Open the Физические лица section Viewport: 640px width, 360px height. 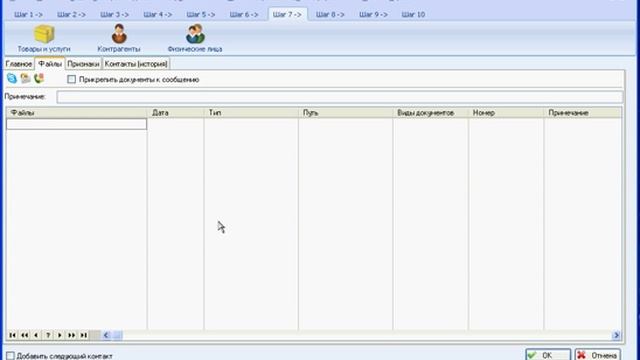click(195, 38)
